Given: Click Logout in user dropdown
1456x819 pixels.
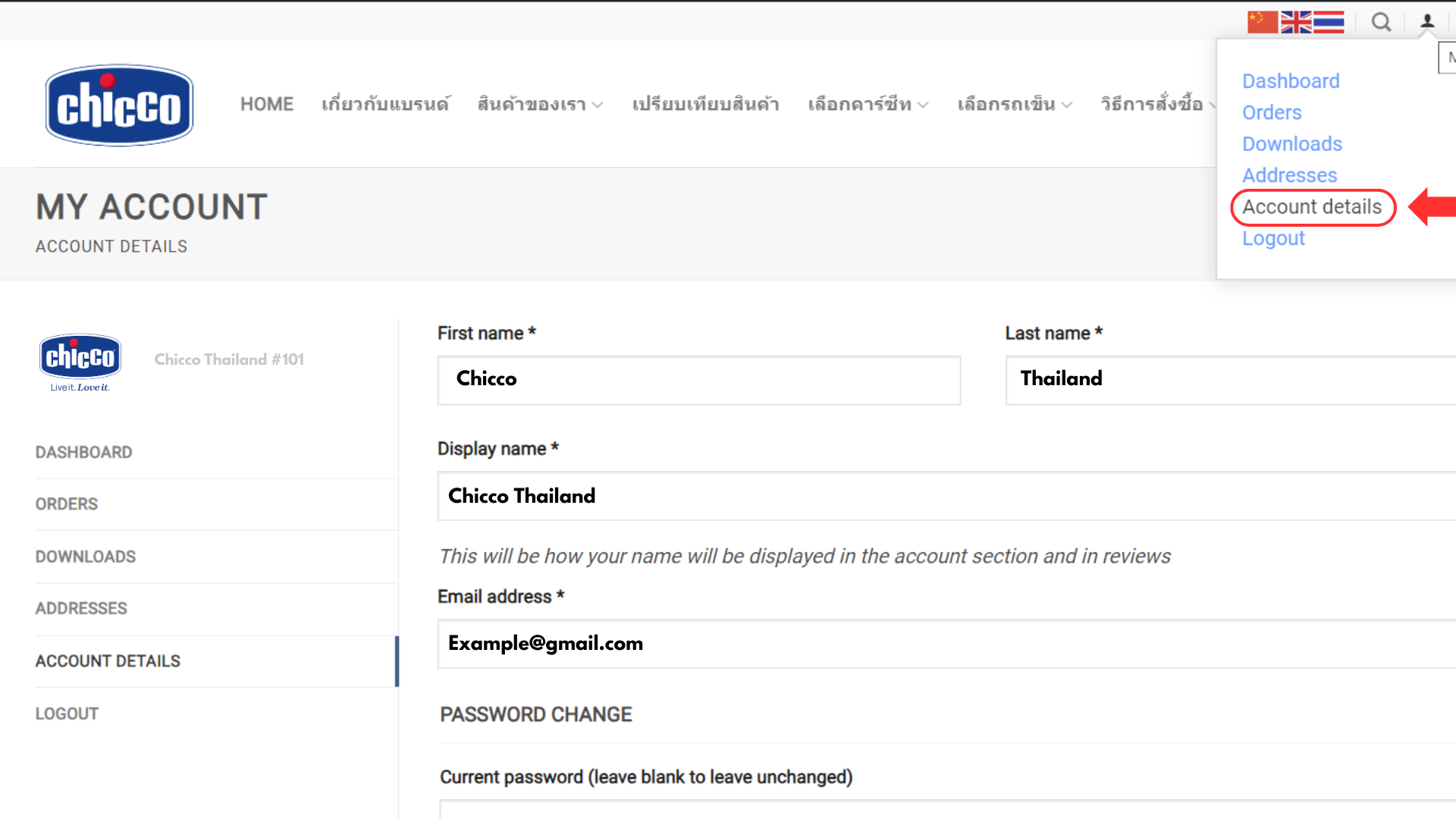Looking at the screenshot, I should tap(1273, 238).
